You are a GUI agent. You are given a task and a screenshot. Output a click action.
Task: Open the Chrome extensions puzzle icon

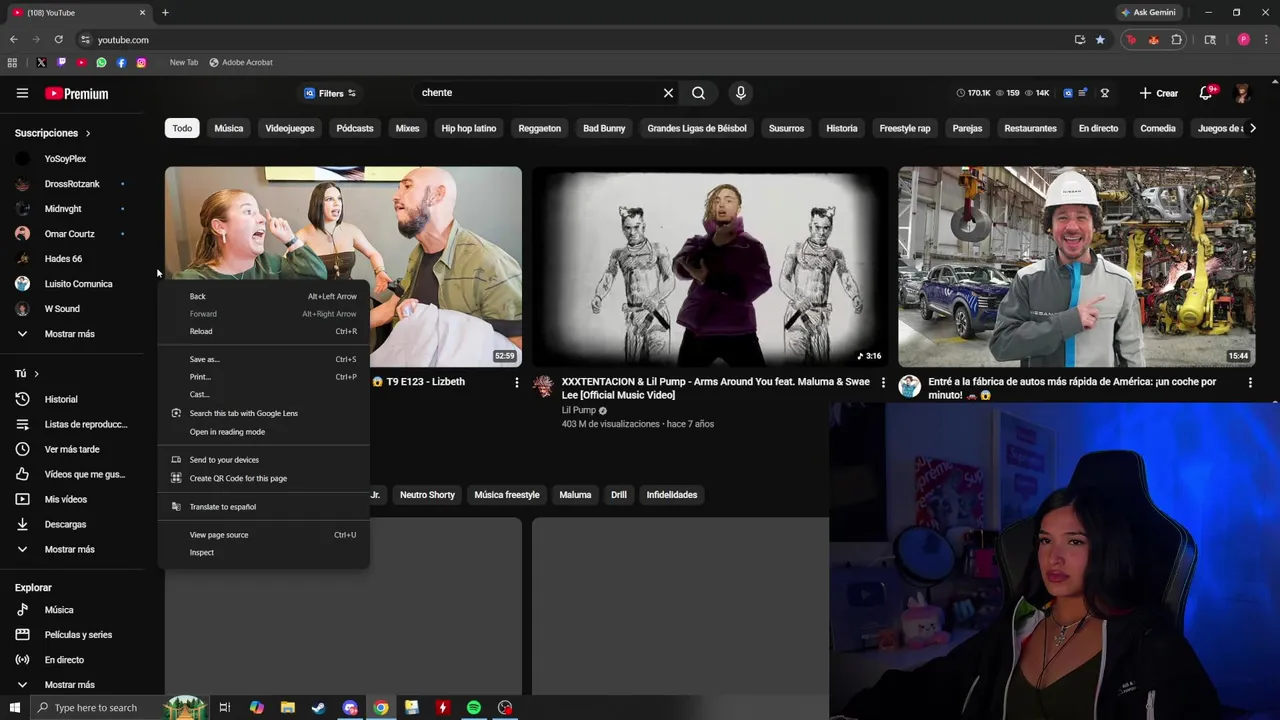1176,40
